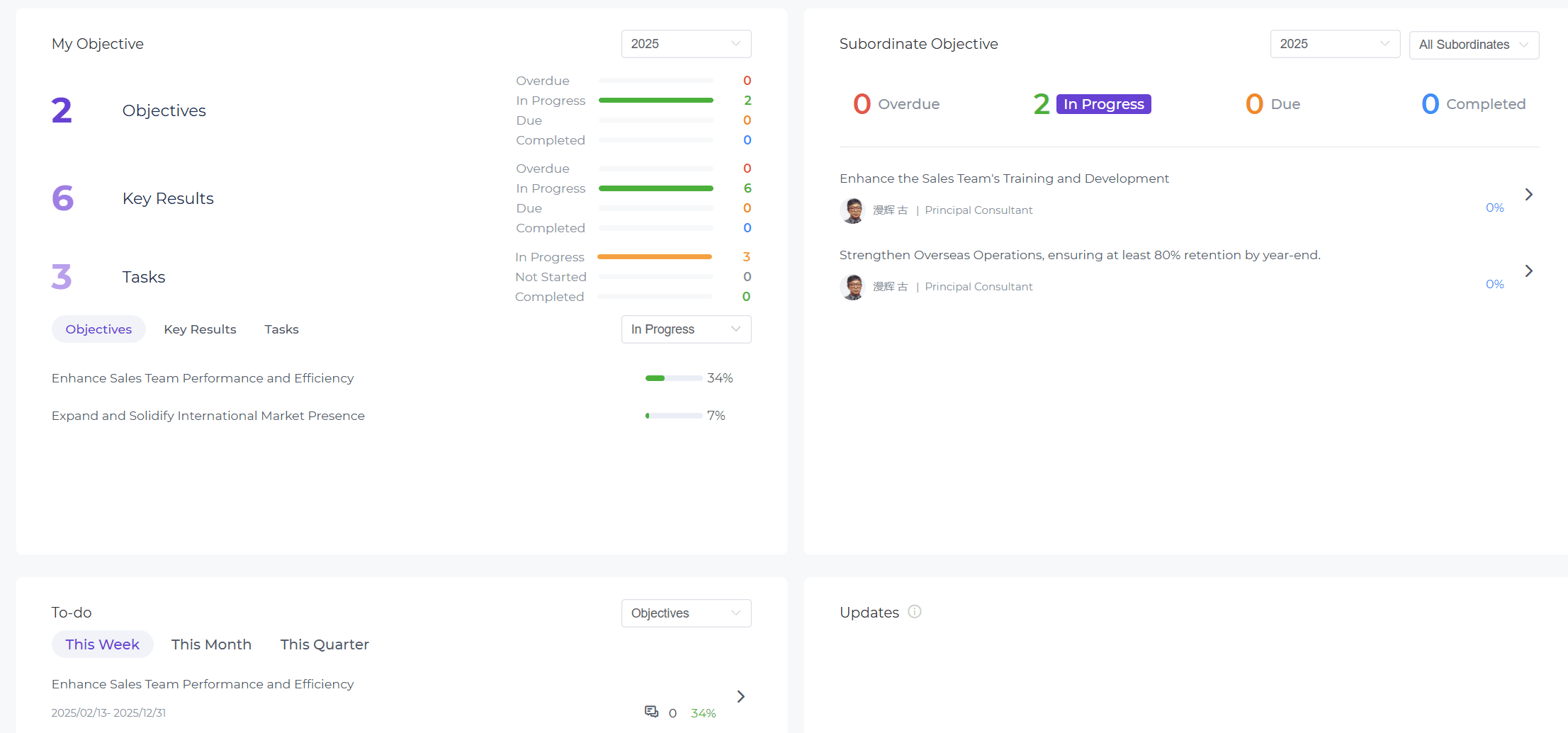
Task: Click avatar under Strengthen Overseas Operations
Action: click(853, 287)
